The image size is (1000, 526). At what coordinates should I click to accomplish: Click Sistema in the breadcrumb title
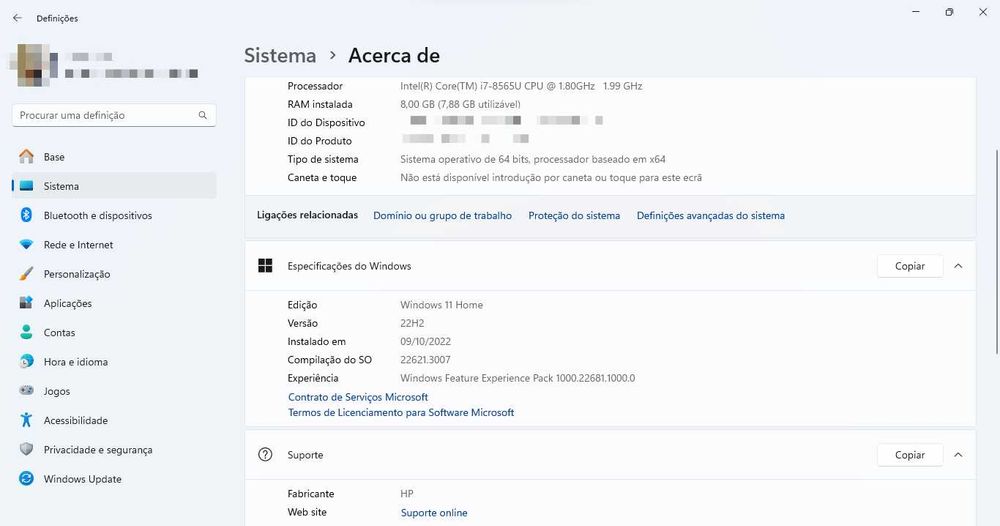pos(280,56)
